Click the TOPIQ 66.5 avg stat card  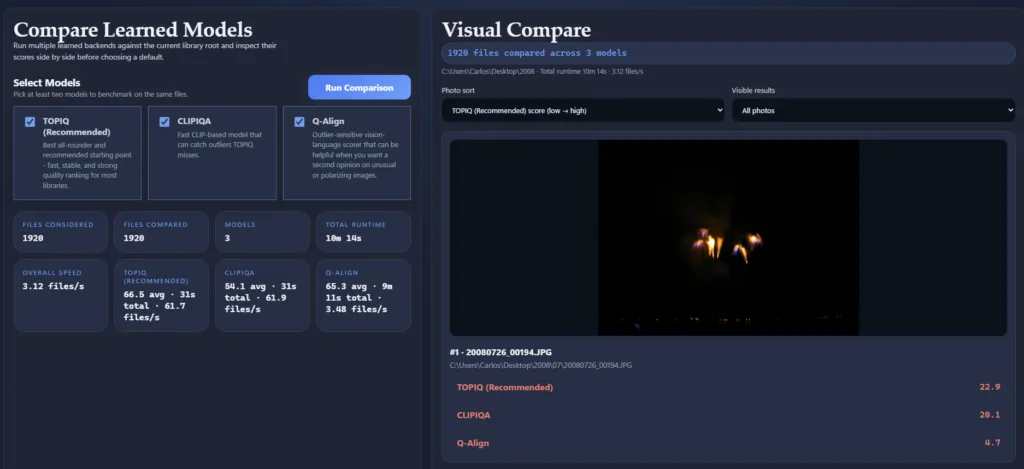pyautogui.click(x=161, y=295)
